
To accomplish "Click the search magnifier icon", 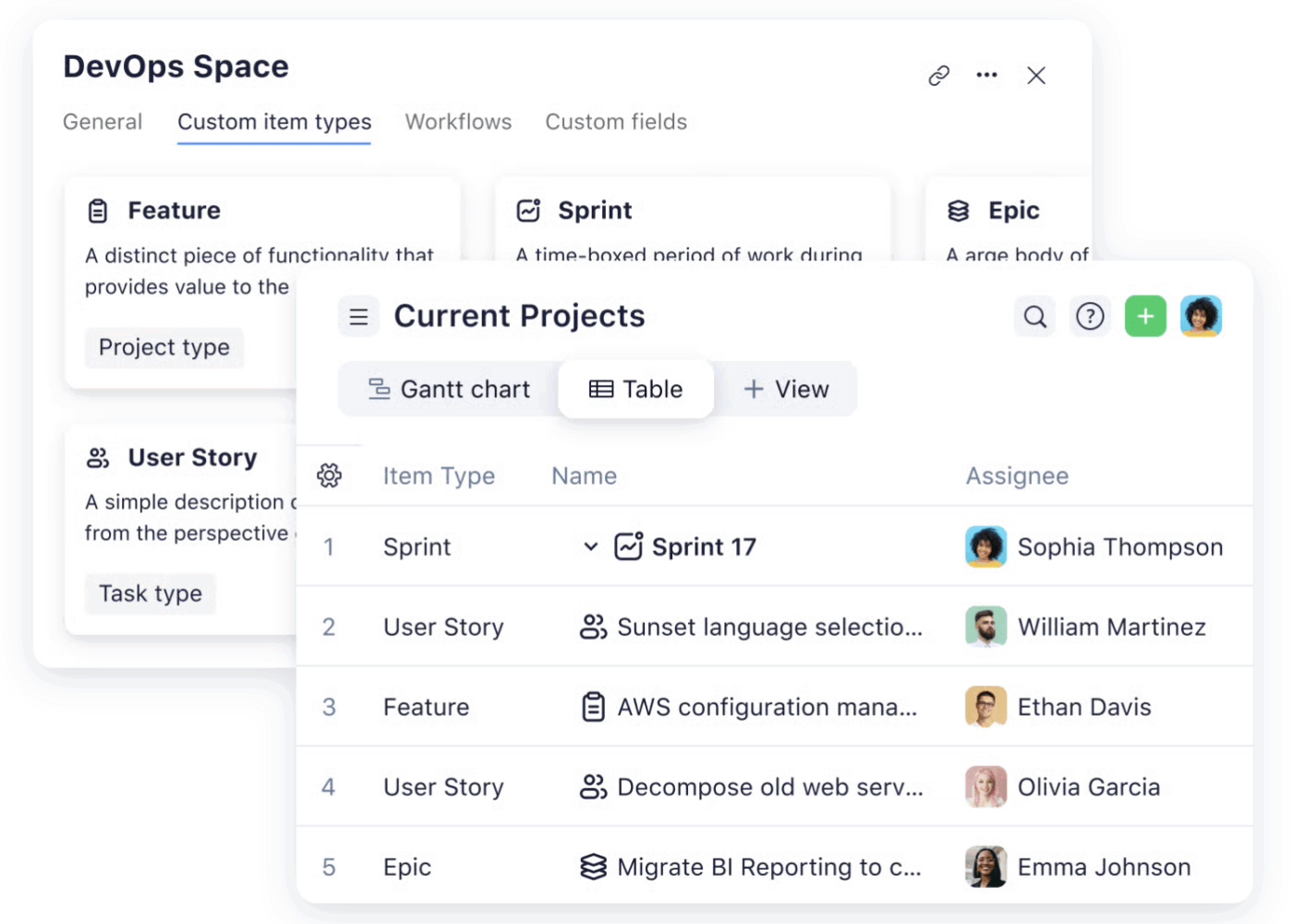I will pyautogui.click(x=1034, y=317).
